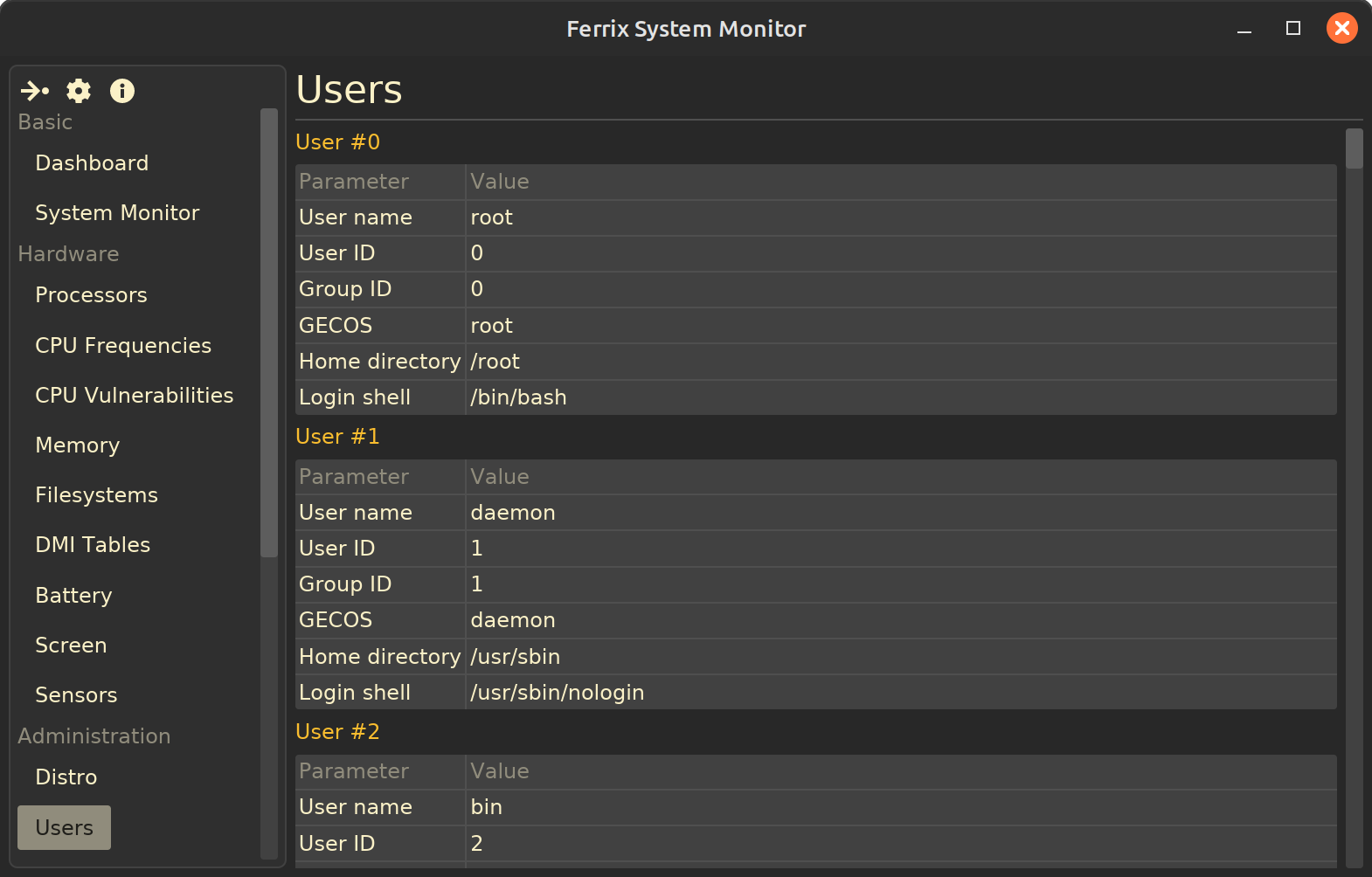Viewport: 1372px width, 877px height.
Task: Open the Distro page
Action: click(x=66, y=777)
